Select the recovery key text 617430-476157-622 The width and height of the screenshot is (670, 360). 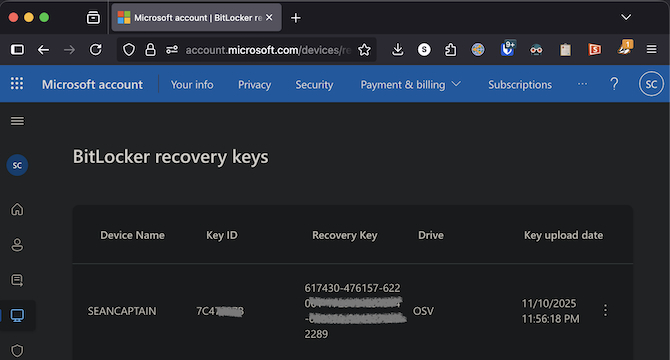[x=352, y=288]
